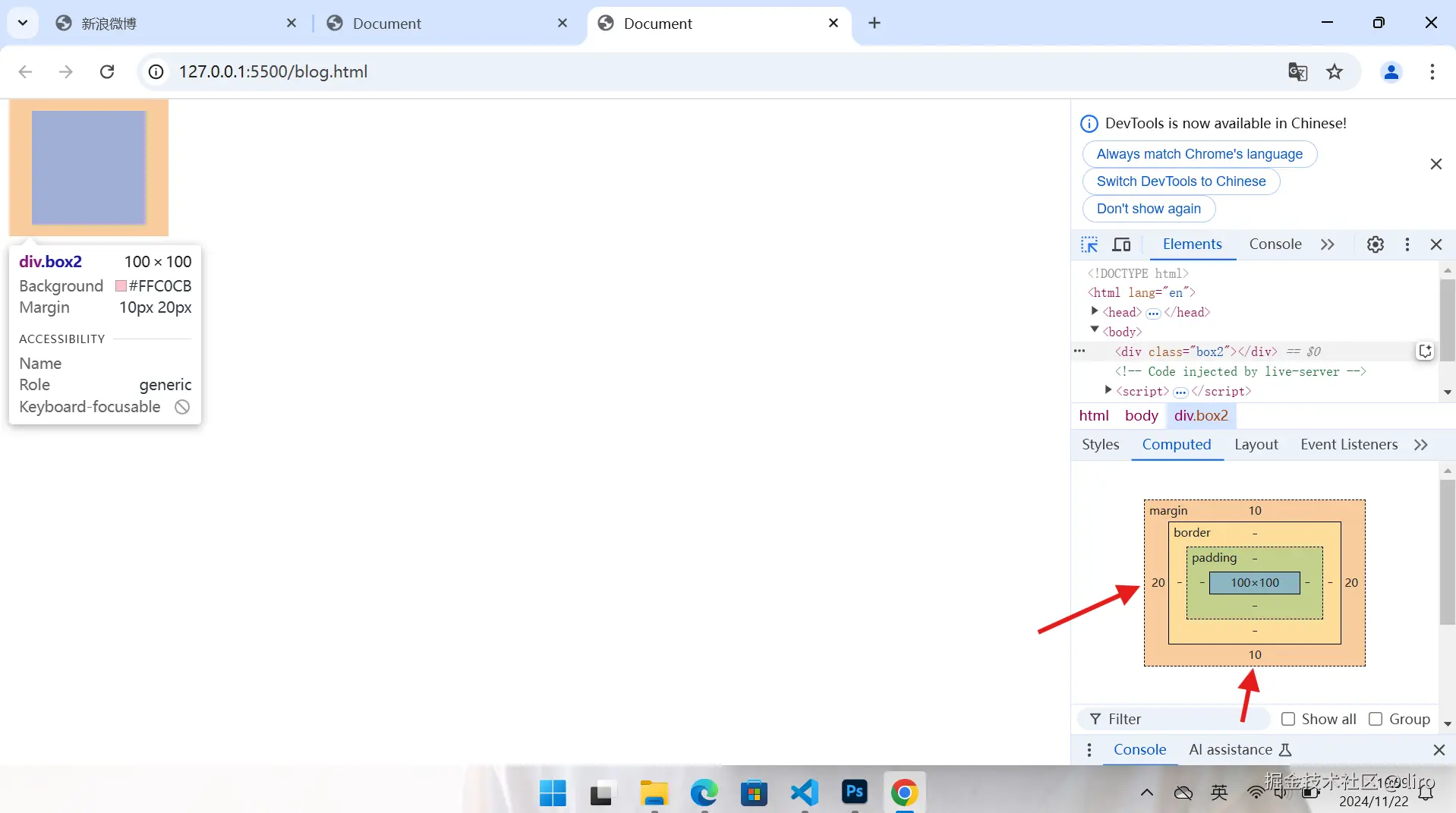Open DevTools settings gear
The image size is (1456, 813).
(1375, 244)
